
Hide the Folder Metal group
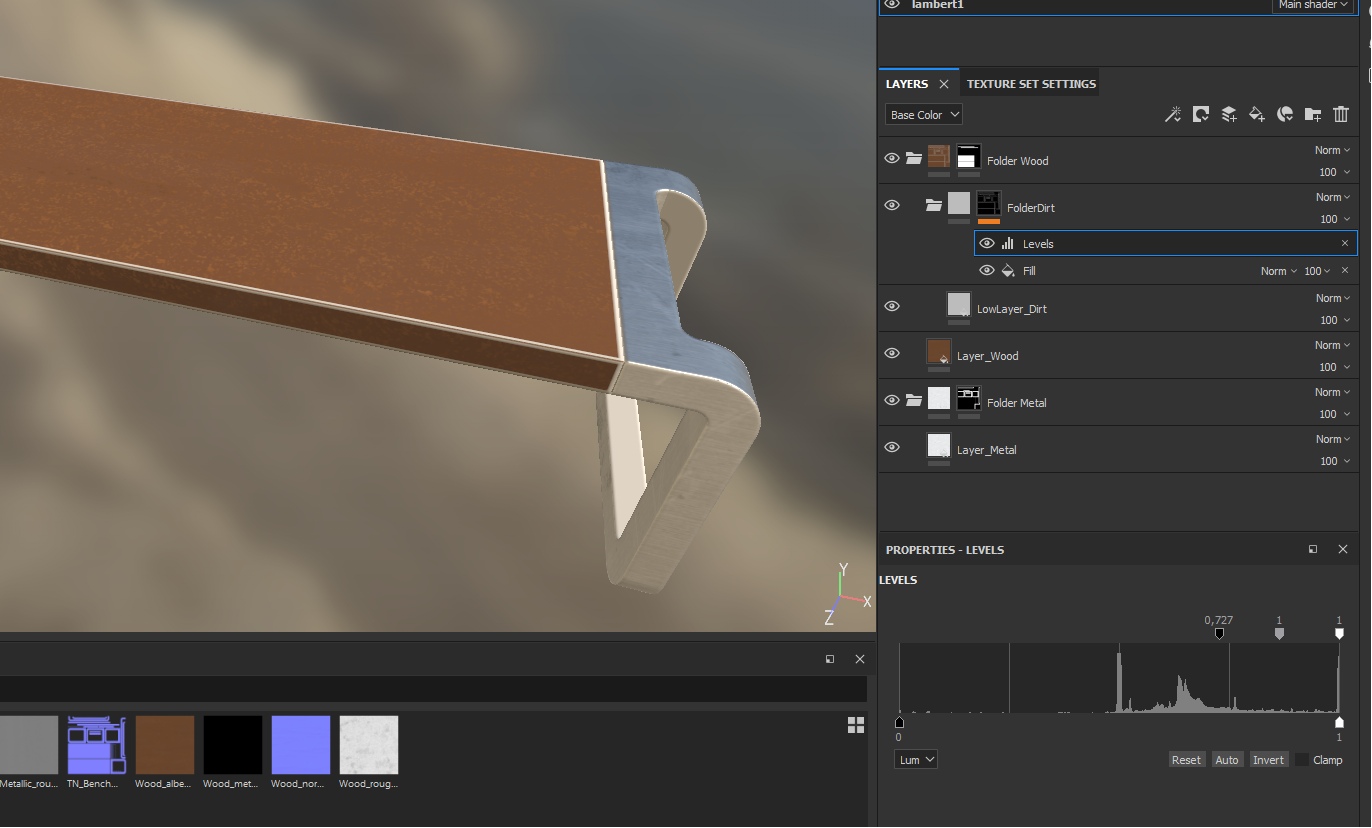tap(892, 400)
